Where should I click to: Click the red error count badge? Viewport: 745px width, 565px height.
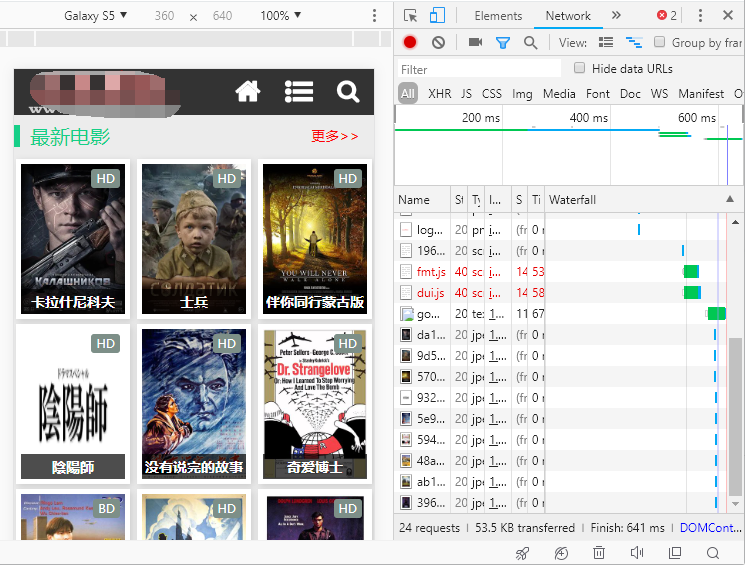click(x=667, y=16)
